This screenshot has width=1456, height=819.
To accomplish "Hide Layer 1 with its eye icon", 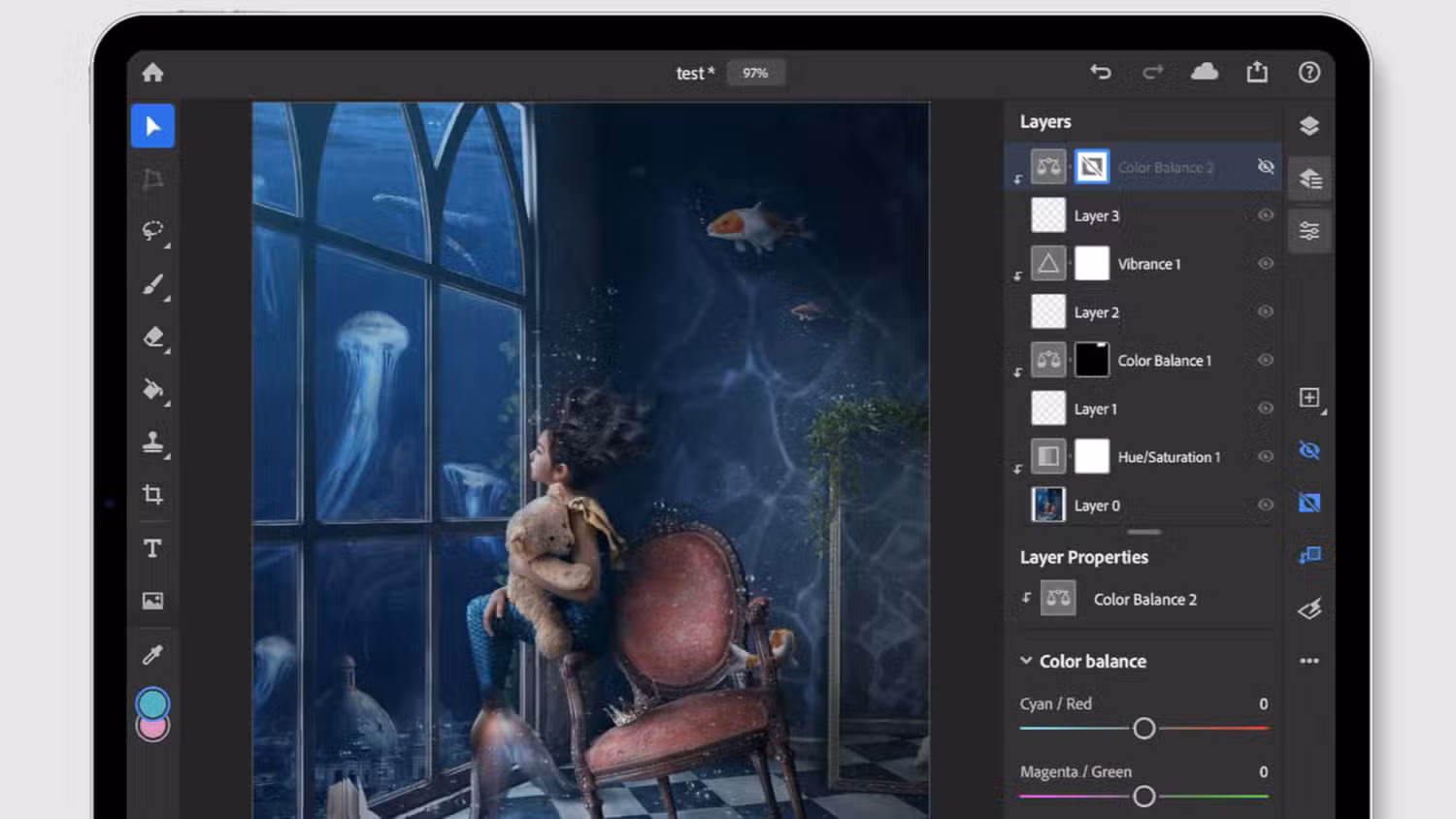I will click(x=1266, y=409).
